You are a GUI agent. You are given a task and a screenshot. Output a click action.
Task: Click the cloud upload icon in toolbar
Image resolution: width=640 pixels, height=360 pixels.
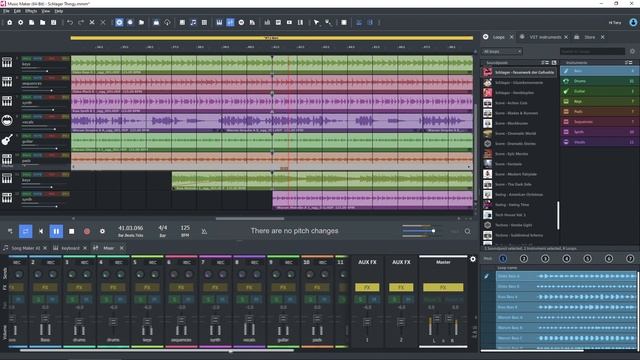click(167, 22)
